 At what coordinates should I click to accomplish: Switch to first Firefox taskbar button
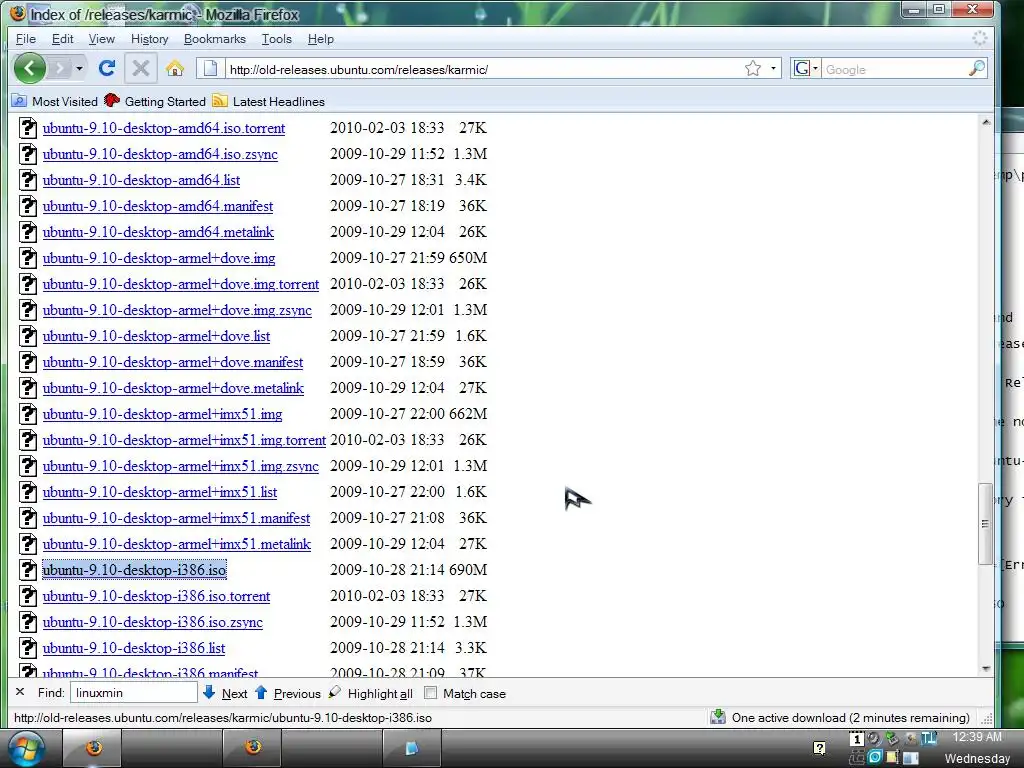pyautogui.click(x=93, y=748)
